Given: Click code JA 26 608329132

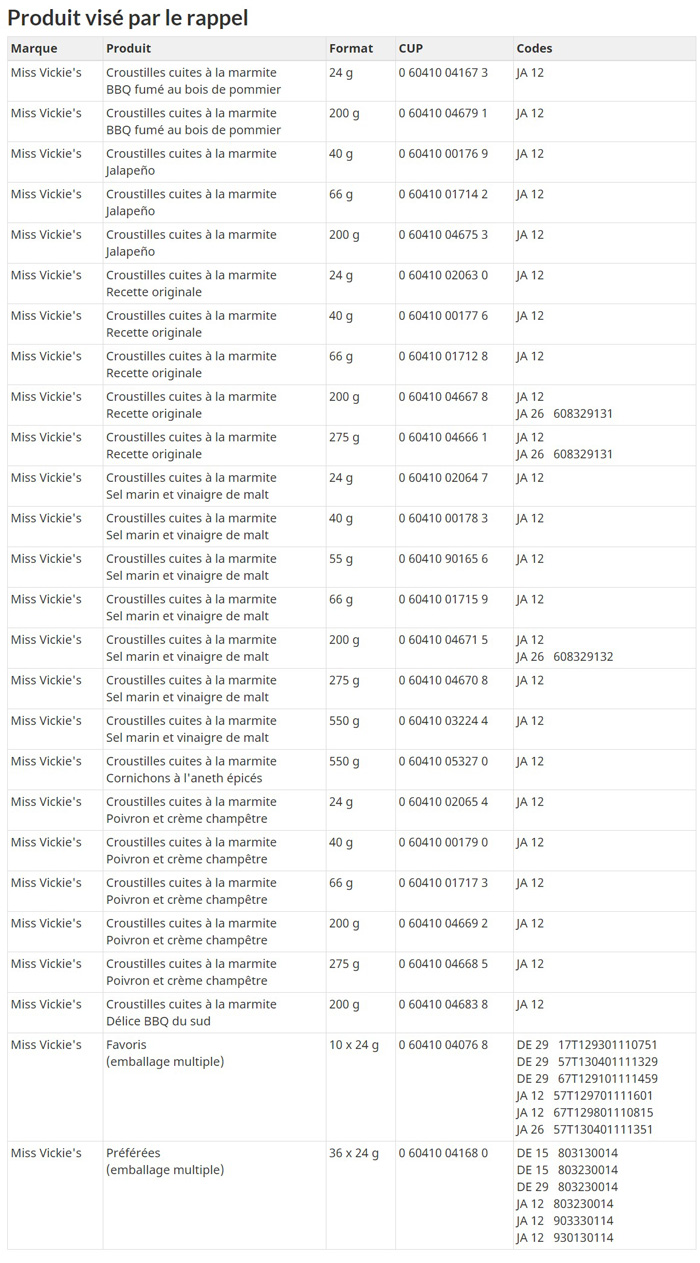Looking at the screenshot, I should [565, 657].
